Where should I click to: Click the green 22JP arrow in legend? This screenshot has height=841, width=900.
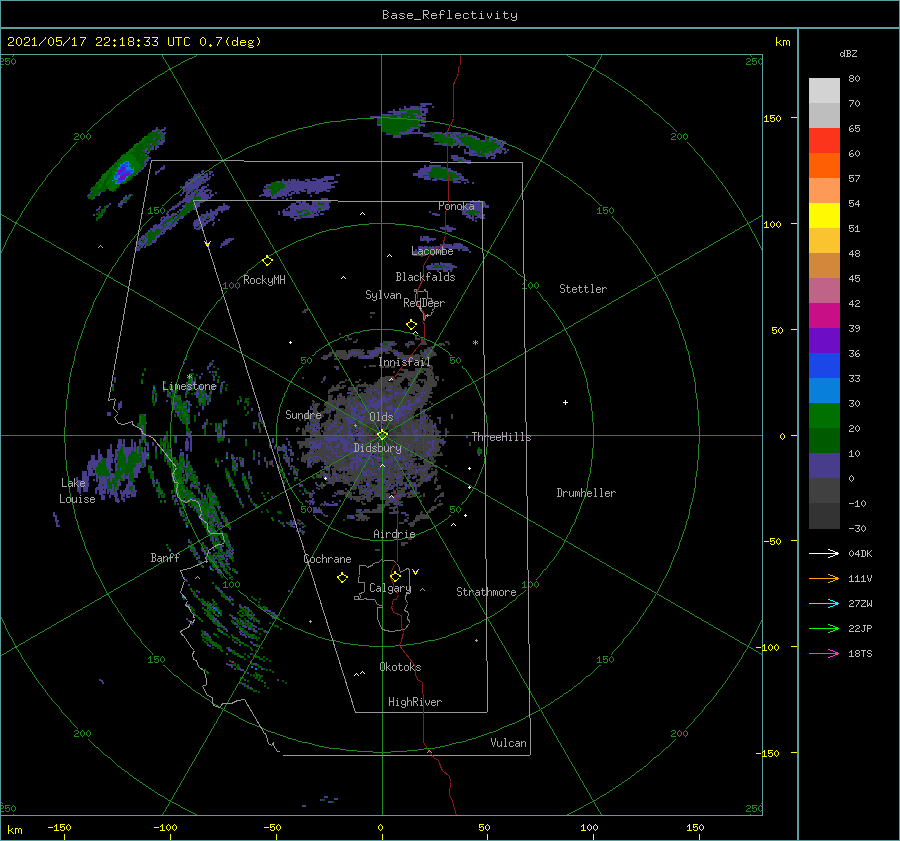[824, 629]
